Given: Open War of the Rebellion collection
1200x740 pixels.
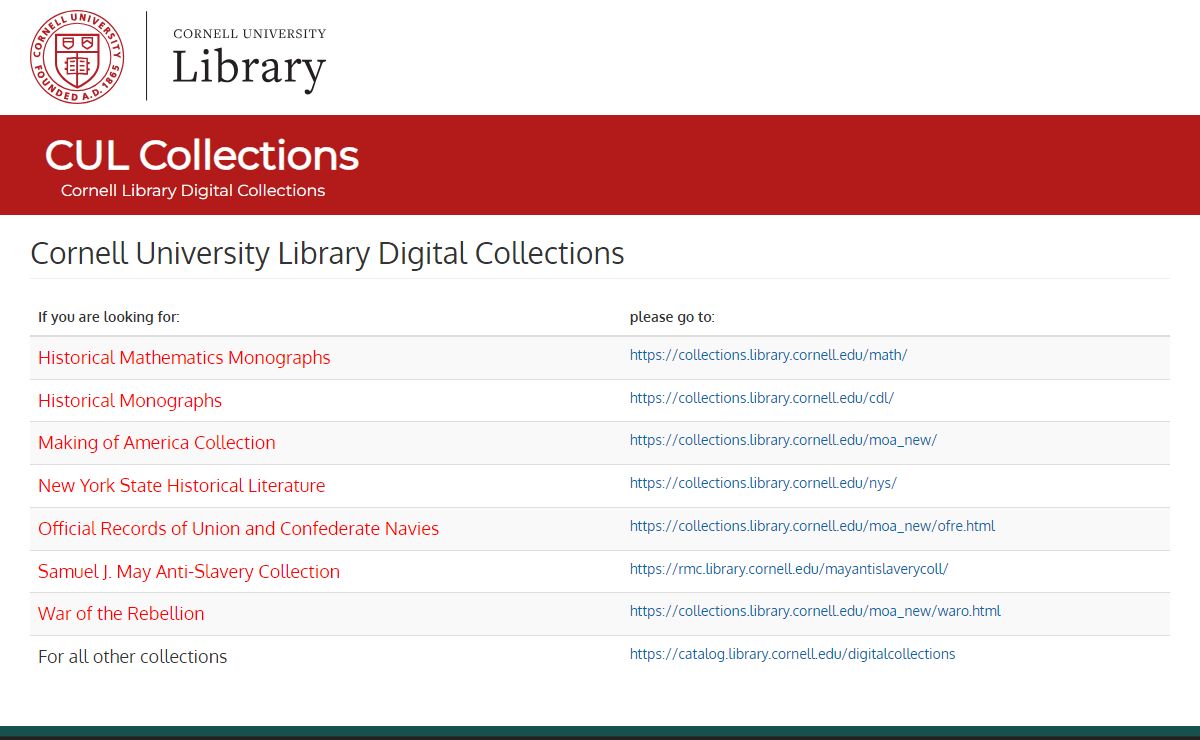Looking at the screenshot, I should pyautogui.click(x=121, y=613).
